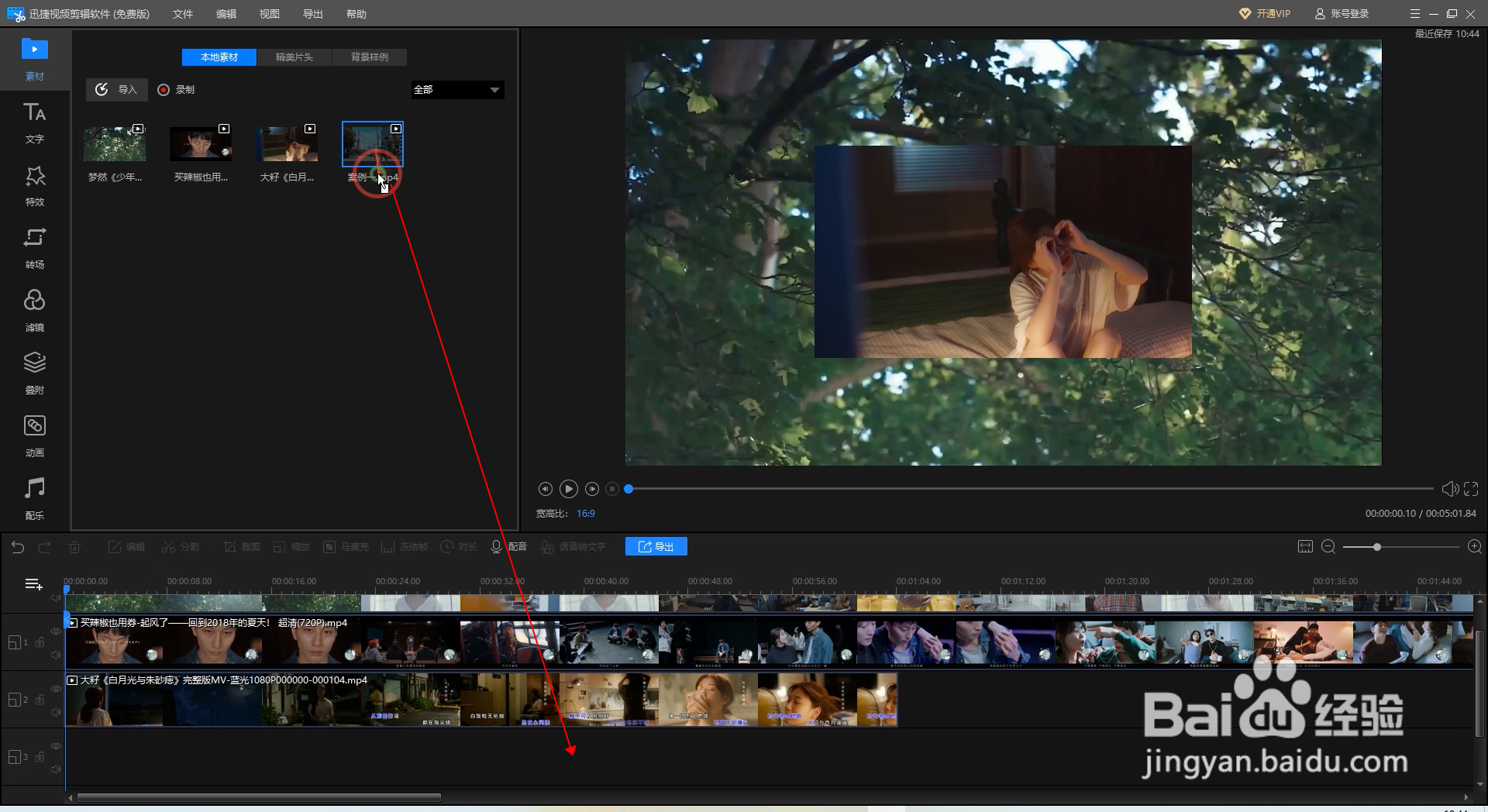Screen dimensions: 1488x812
Task: Open the 特效 effects panel
Action: click(x=35, y=185)
